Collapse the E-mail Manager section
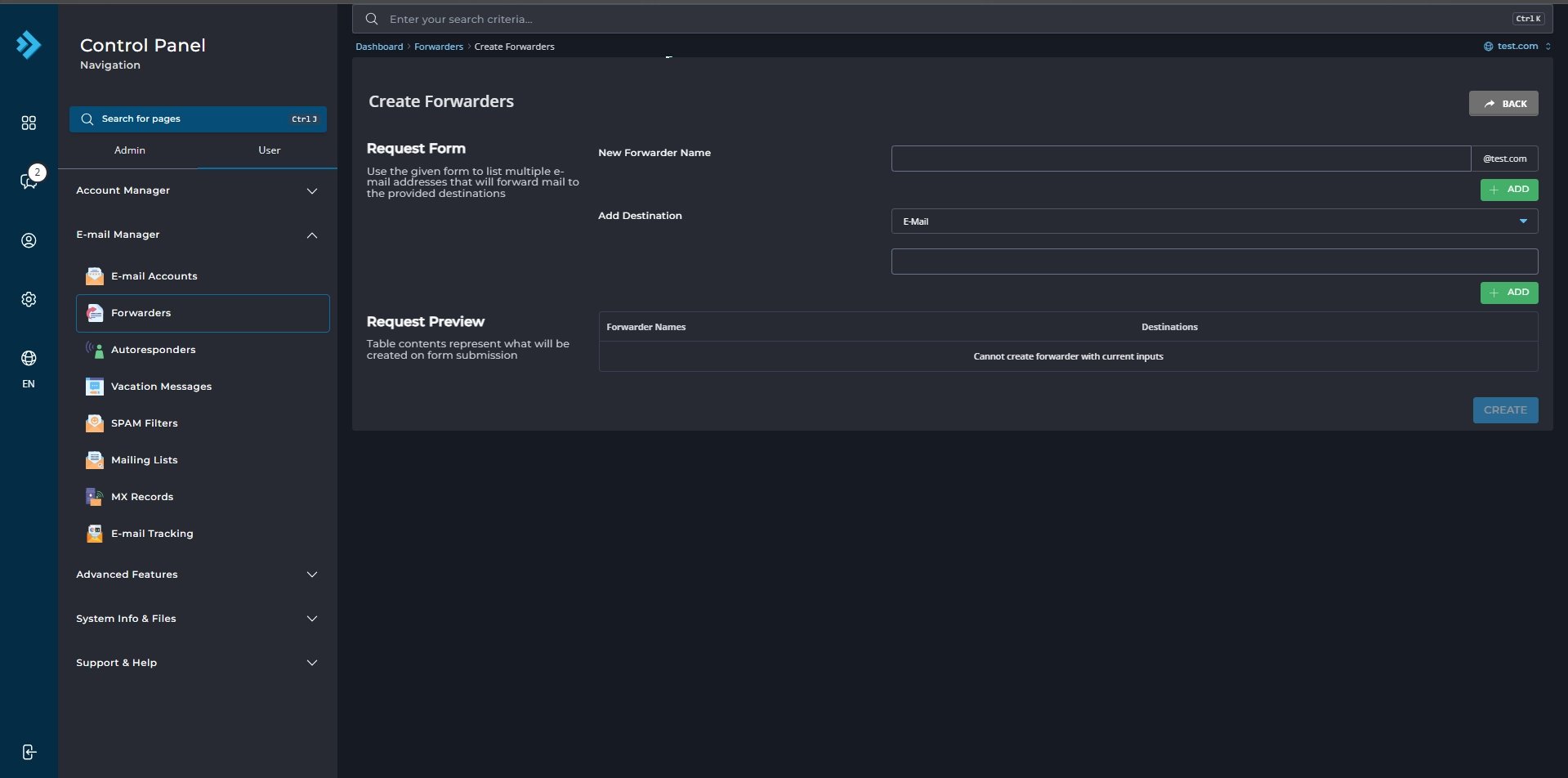This screenshot has width=1568, height=778. click(197, 235)
